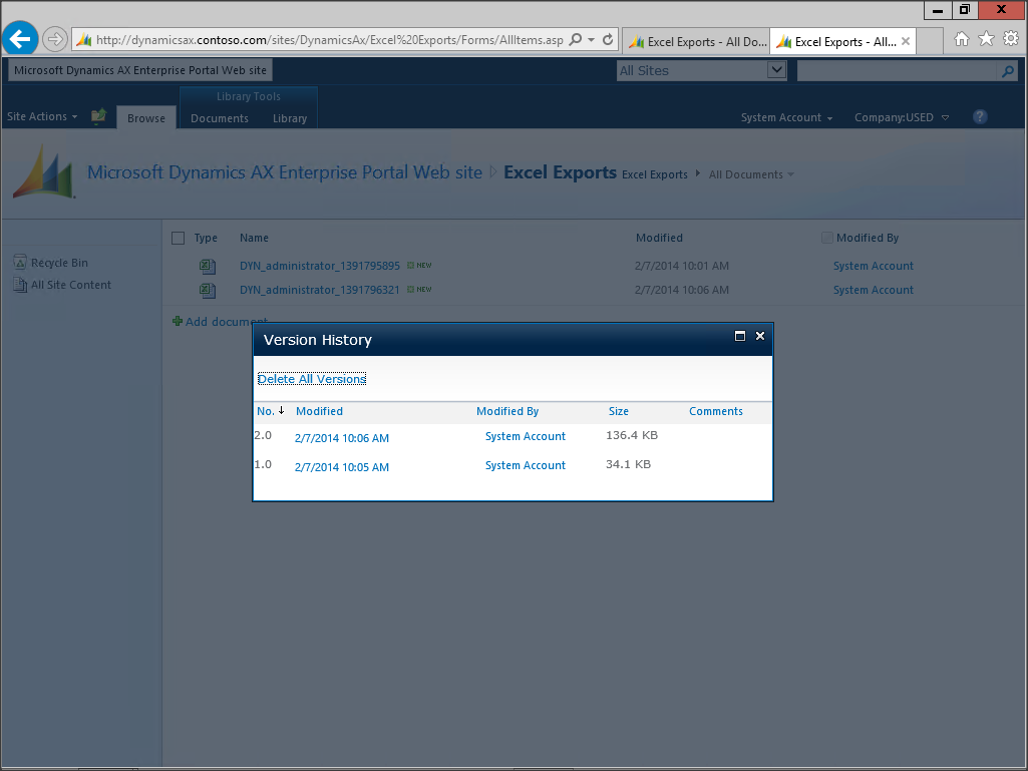Open the Help question mark icon
1028x771 pixels.
(980, 117)
